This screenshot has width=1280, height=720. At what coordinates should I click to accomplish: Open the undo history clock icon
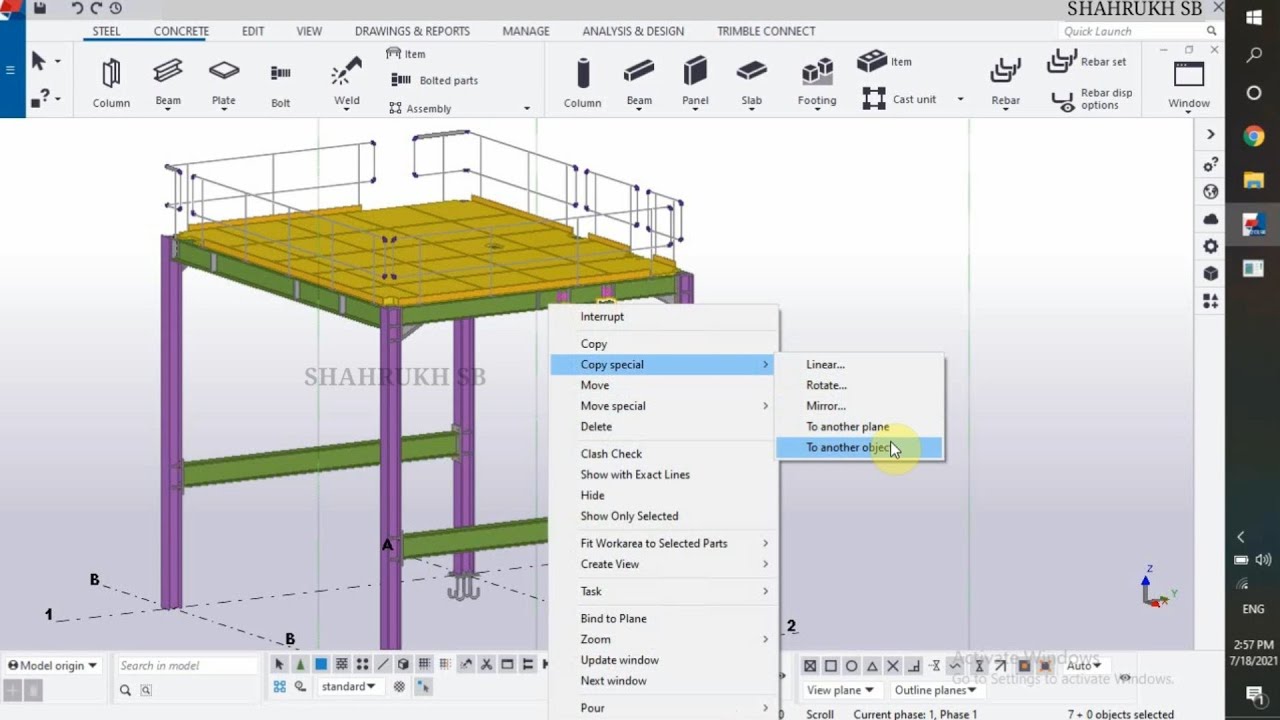pos(116,8)
